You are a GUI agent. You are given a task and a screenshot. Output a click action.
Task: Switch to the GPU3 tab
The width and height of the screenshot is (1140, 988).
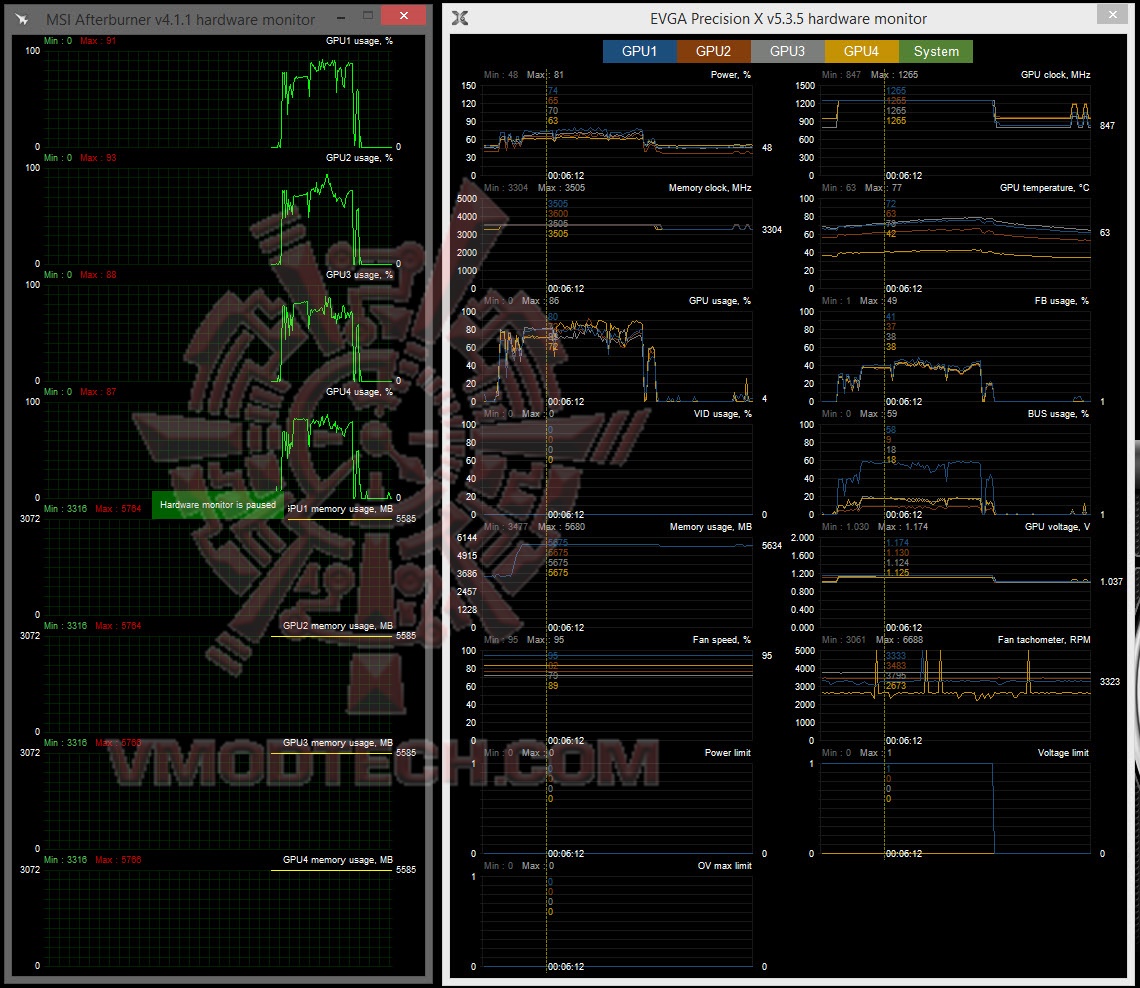(787, 52)
